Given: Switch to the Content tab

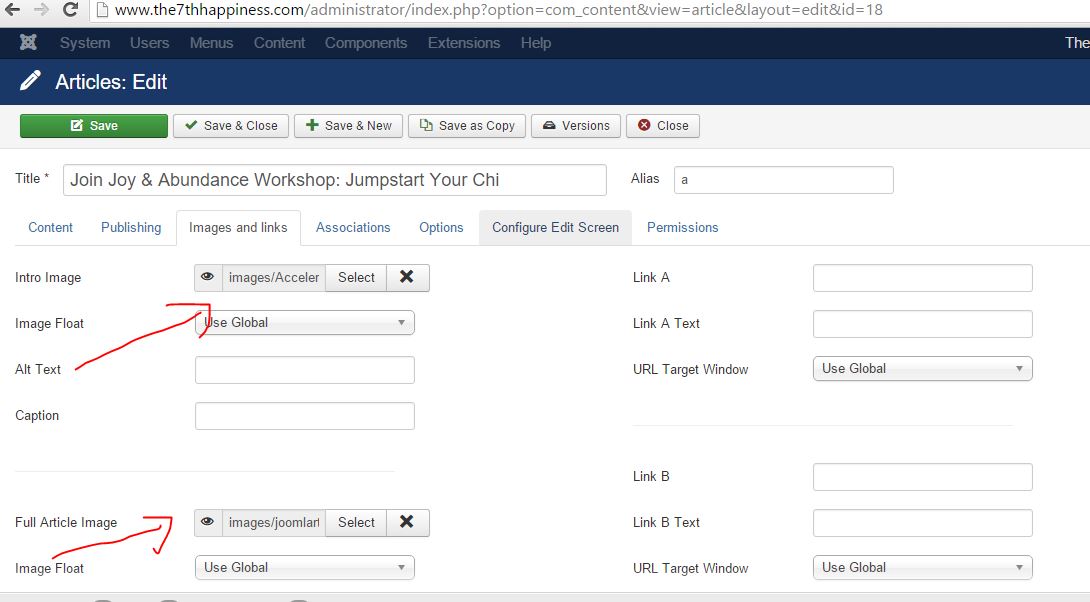Looking at the screenshot, I should click(50, 227).
